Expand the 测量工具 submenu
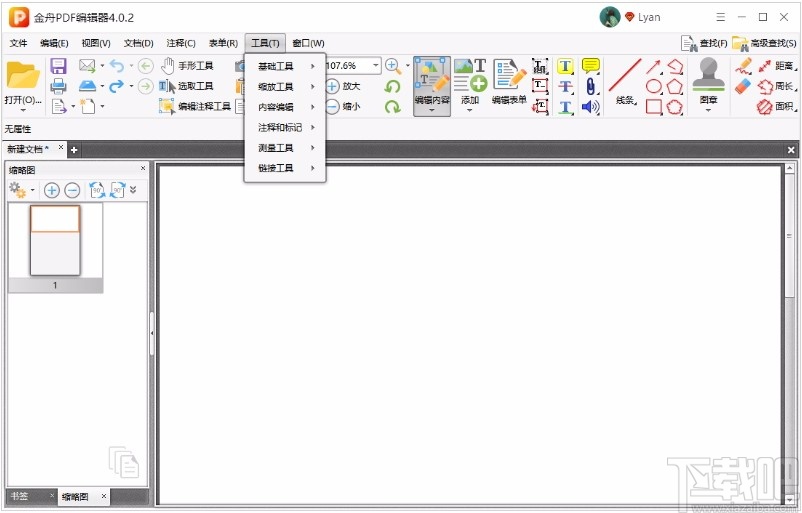The width and height of the screenshot is (802, 513). [285, 148]
